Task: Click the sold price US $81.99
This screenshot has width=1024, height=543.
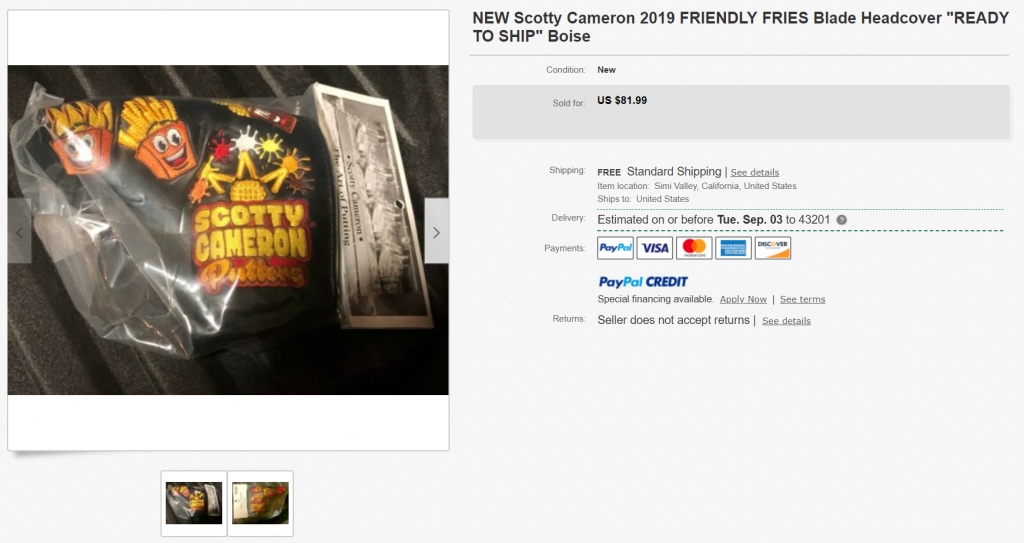Action: [x=622, y=101]
